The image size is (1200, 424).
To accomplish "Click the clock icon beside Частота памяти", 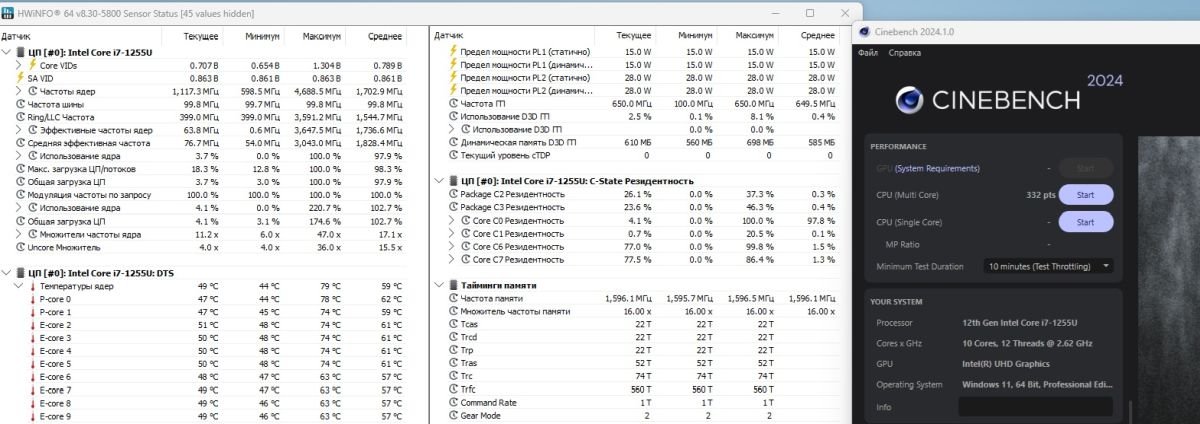I will 454,298.
